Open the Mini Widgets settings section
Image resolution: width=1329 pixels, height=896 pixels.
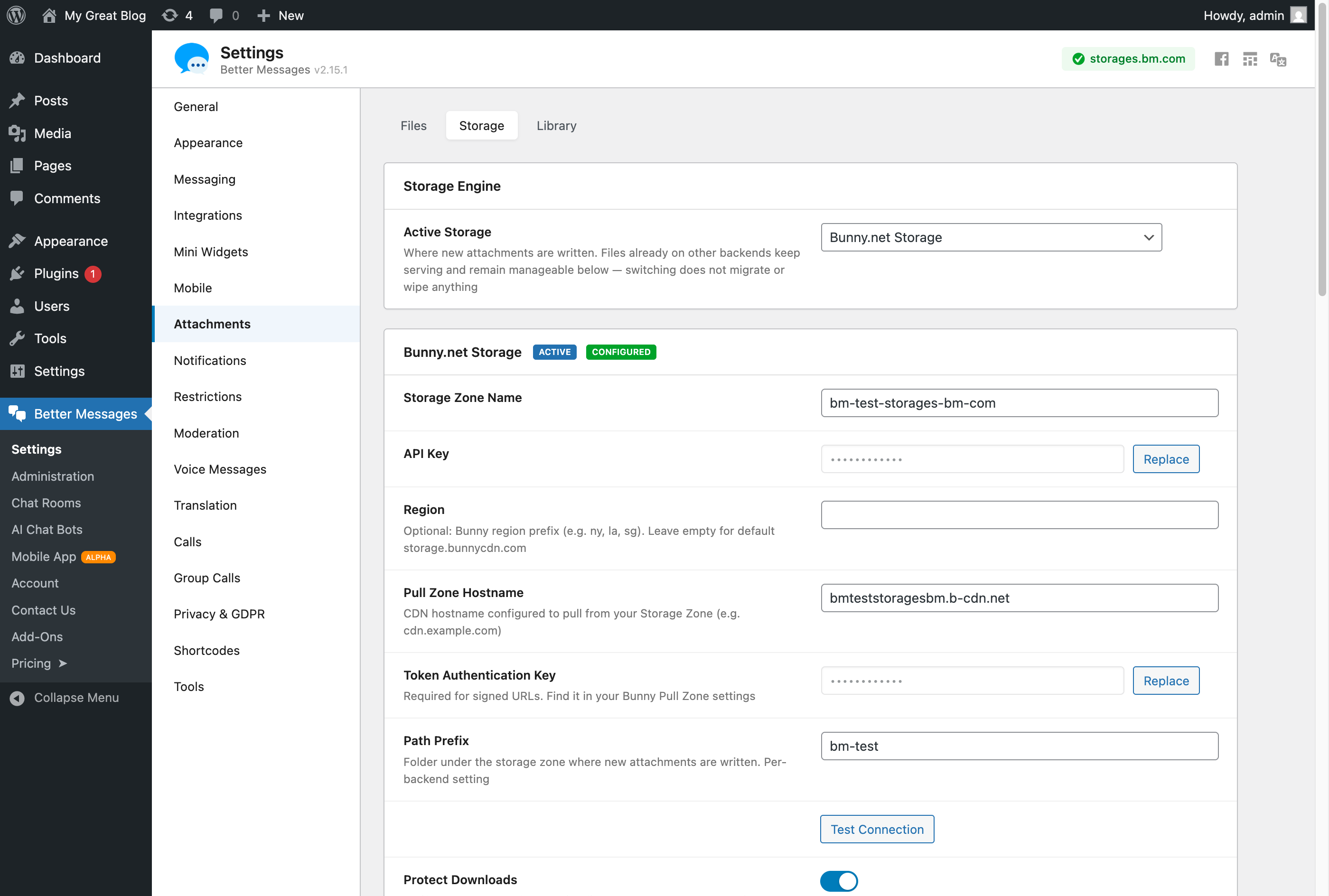[256, 252]
